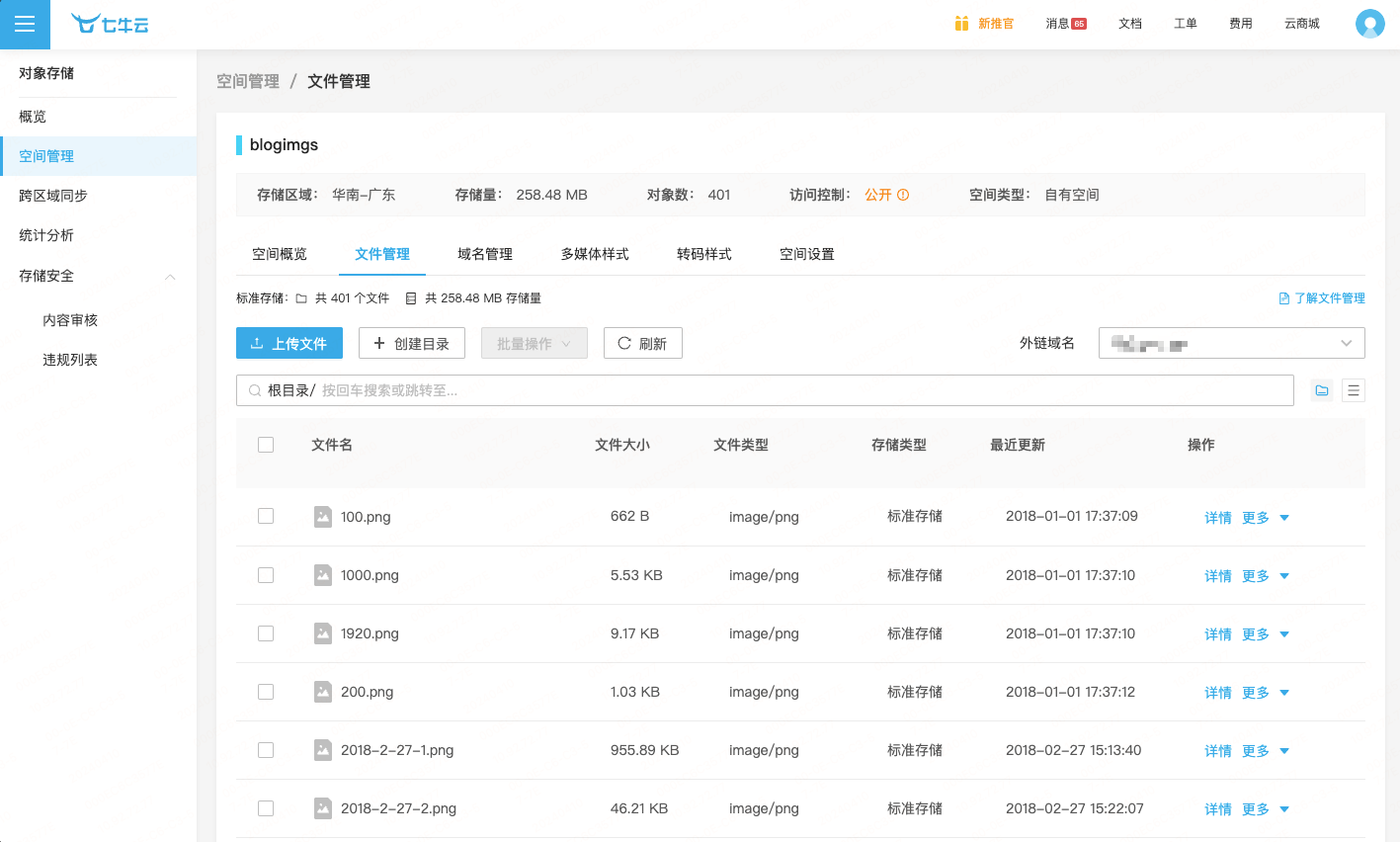This screenshot has width=1400, height=842.
Task: Open 更多 dropdown for 200.png
Action: (x=1266, y=692)
